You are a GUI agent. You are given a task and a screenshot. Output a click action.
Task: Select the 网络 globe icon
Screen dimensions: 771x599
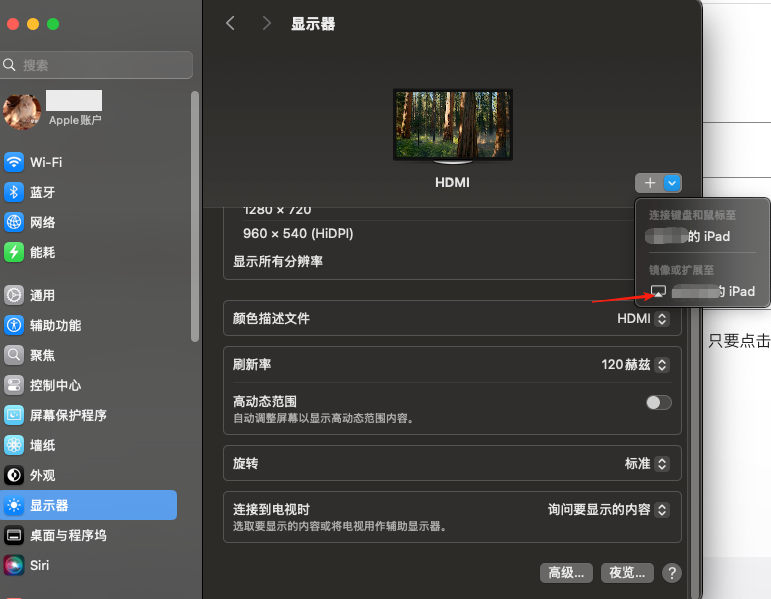pos(14,222)
